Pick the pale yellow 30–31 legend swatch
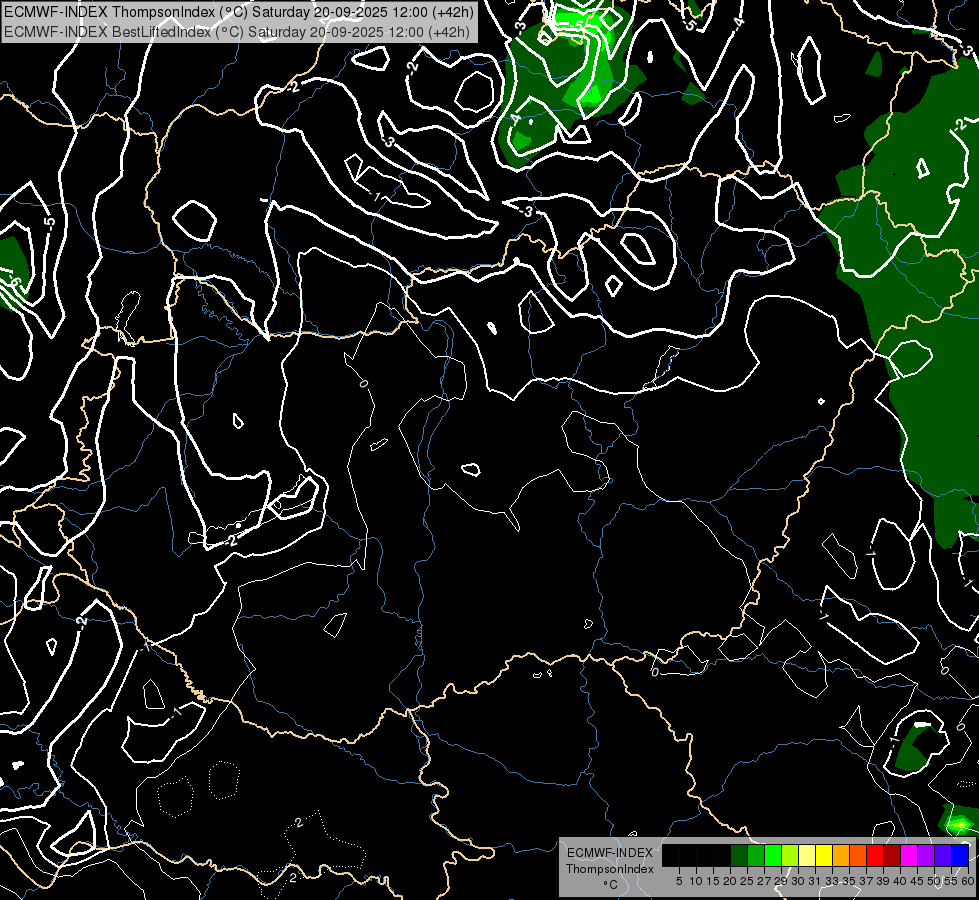Viewport: 979px width, 900px height. pos(807,855)
